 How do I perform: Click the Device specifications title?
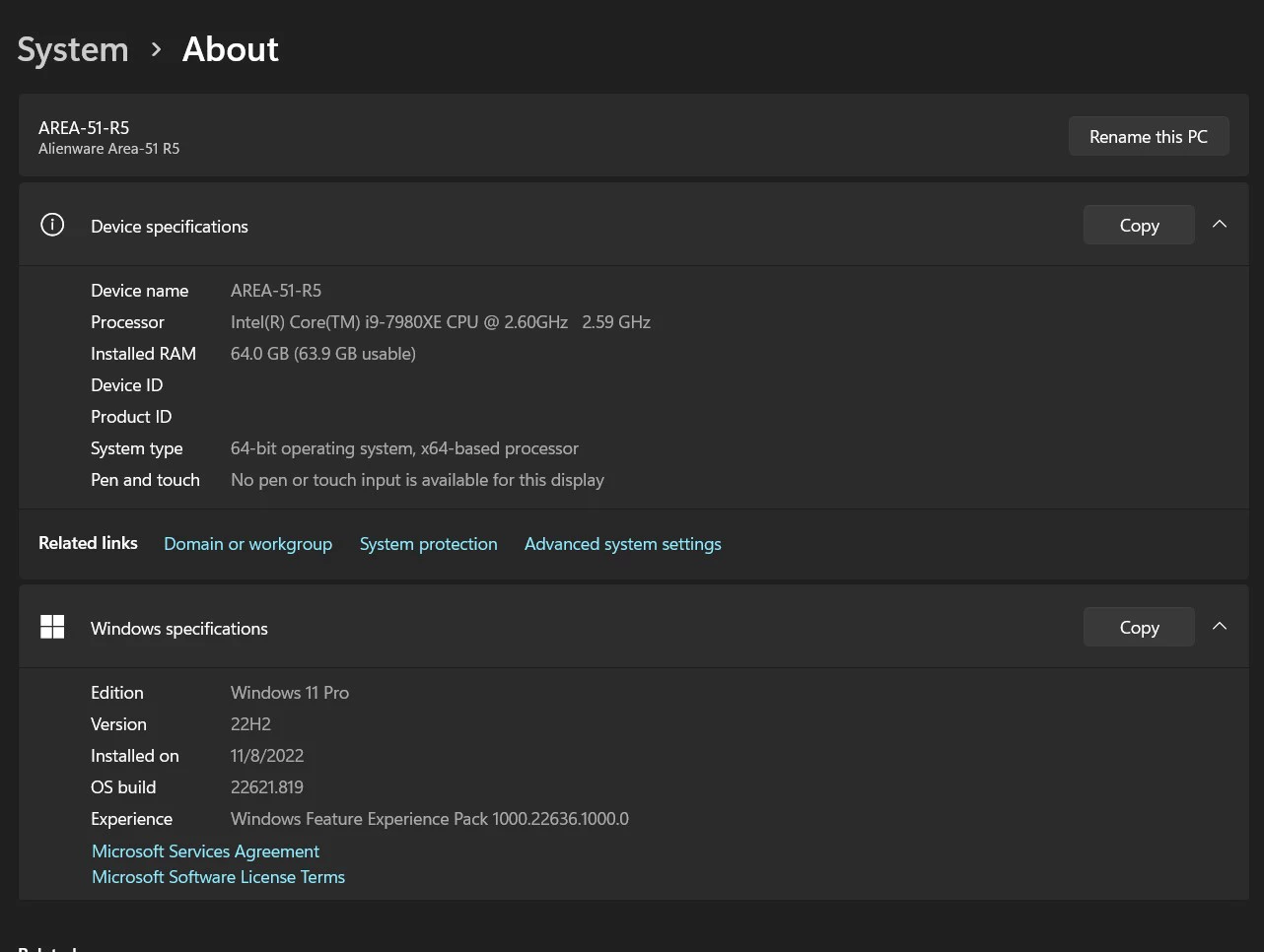point(170,227)
